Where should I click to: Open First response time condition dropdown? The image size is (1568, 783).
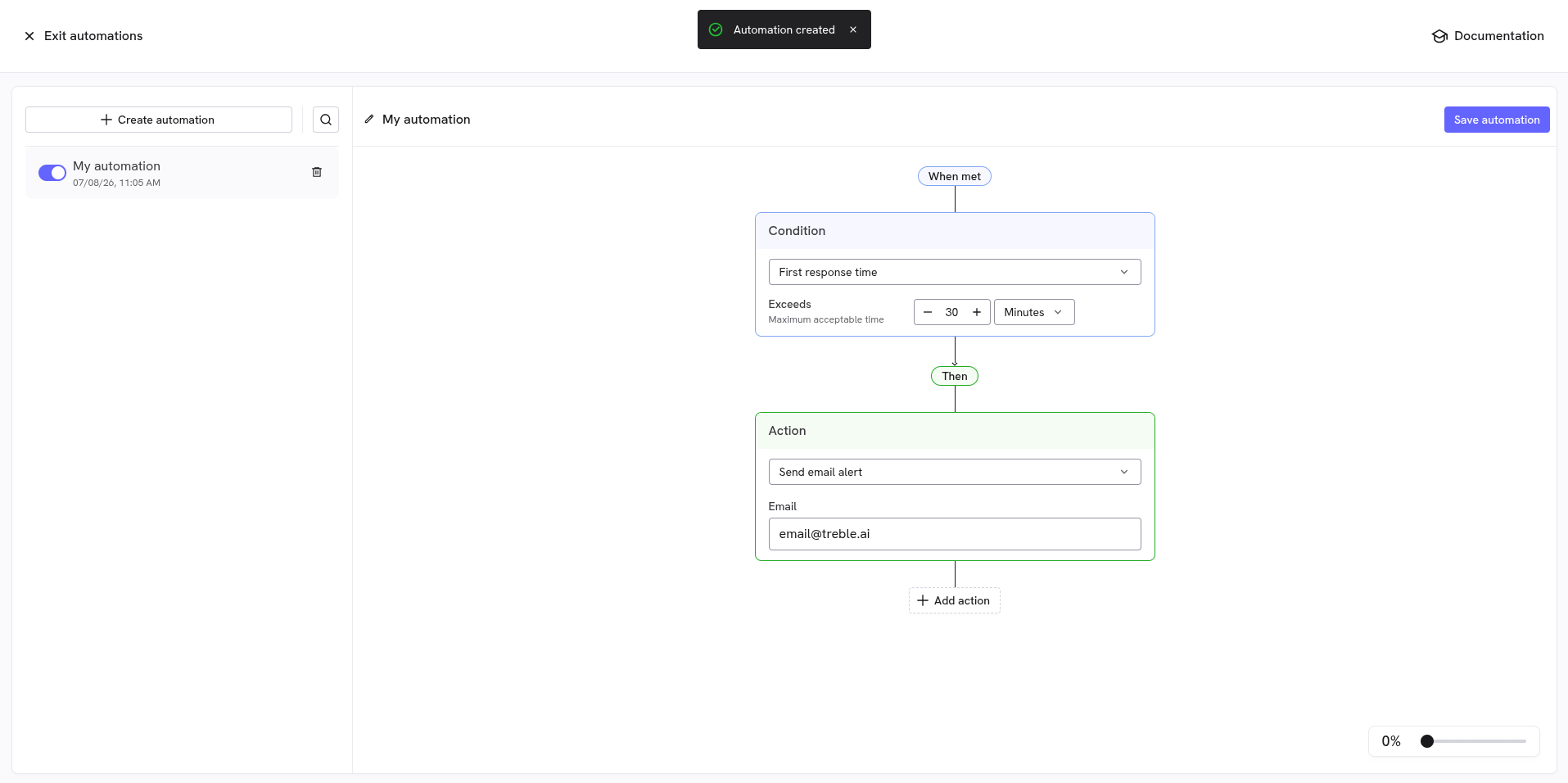click(x=955, y=272)
